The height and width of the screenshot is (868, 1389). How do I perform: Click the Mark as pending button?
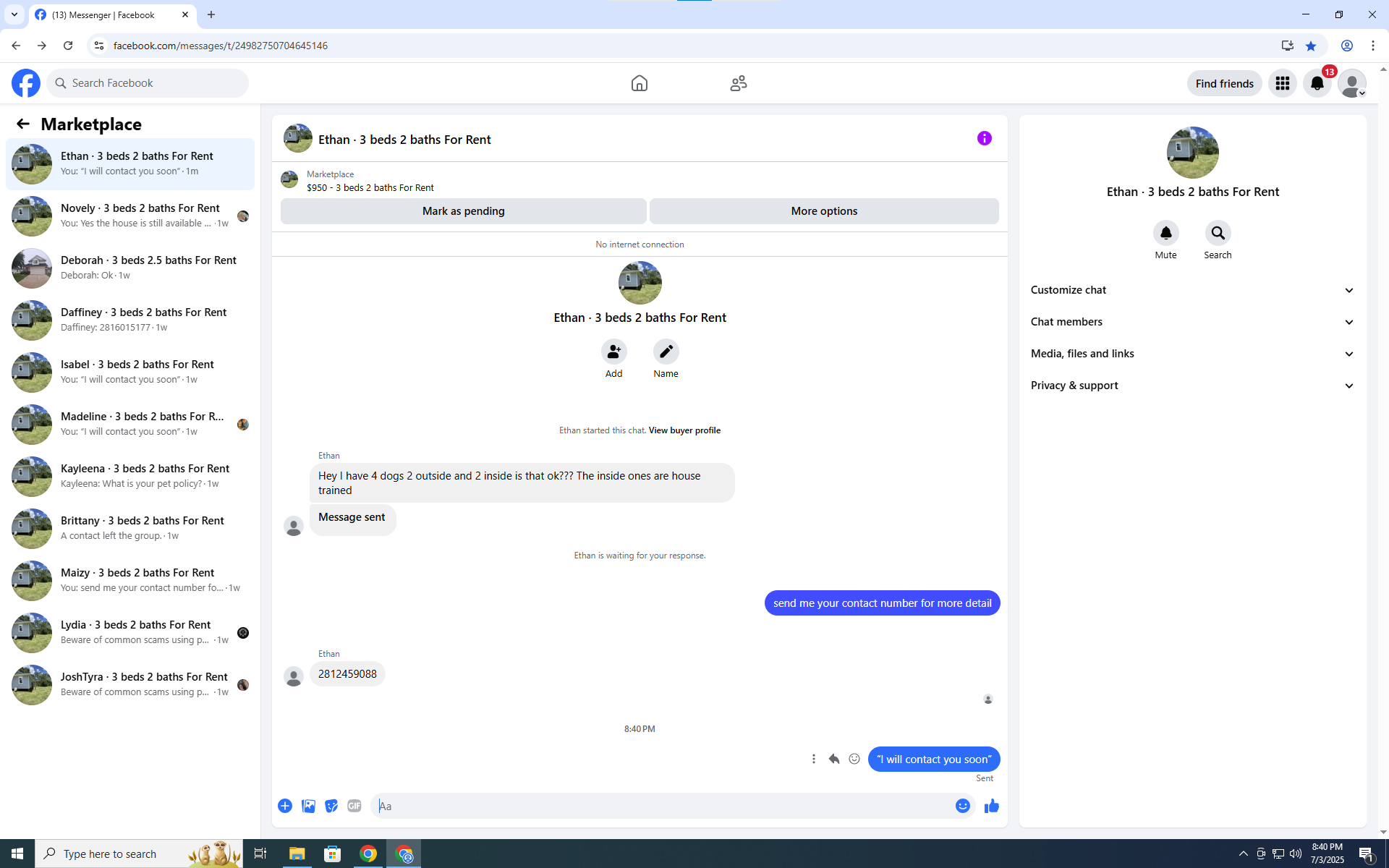pos(463,211)
